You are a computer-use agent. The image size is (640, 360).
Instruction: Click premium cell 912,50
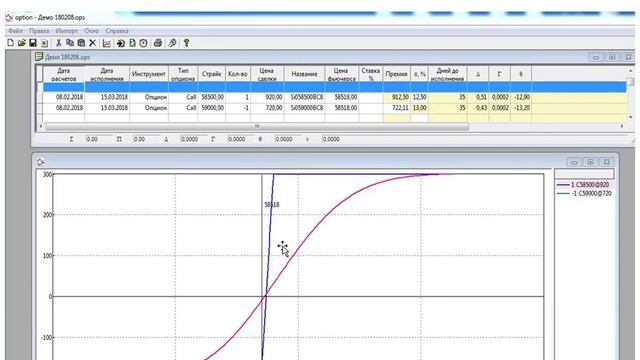397,97
